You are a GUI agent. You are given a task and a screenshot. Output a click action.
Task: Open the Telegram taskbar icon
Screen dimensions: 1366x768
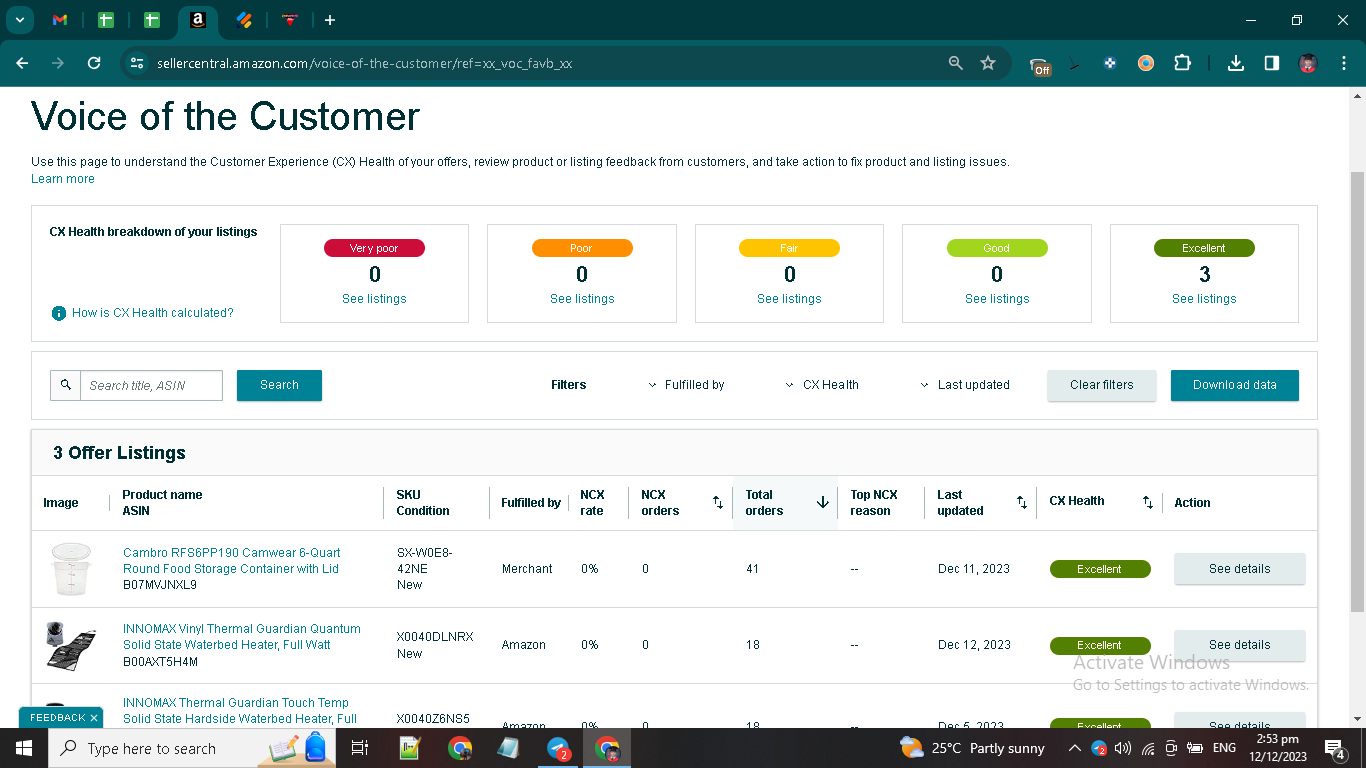[x=559, y=748]
